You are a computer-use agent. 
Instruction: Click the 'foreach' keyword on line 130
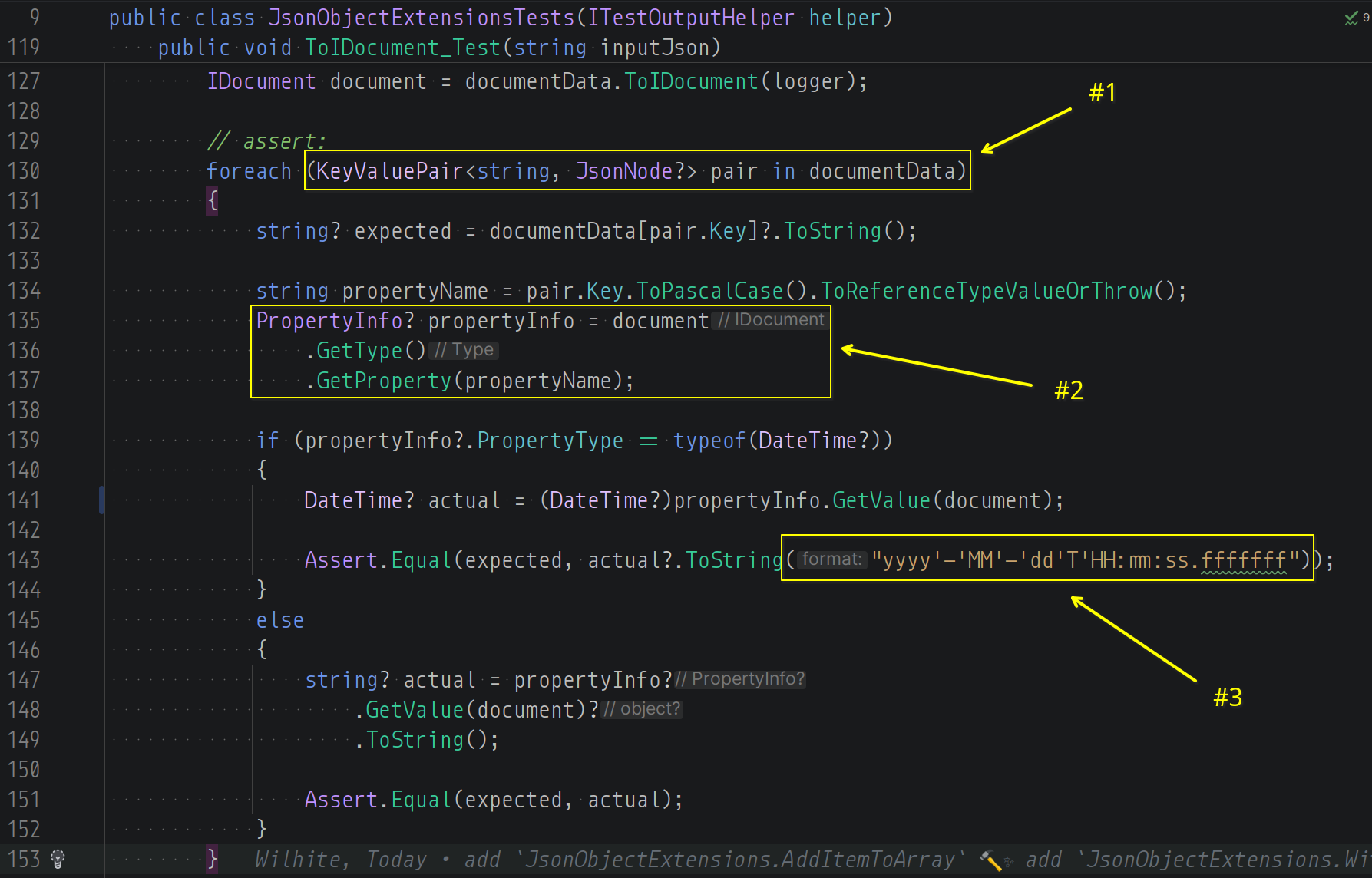pyautogui.click(x=249, y=171)
